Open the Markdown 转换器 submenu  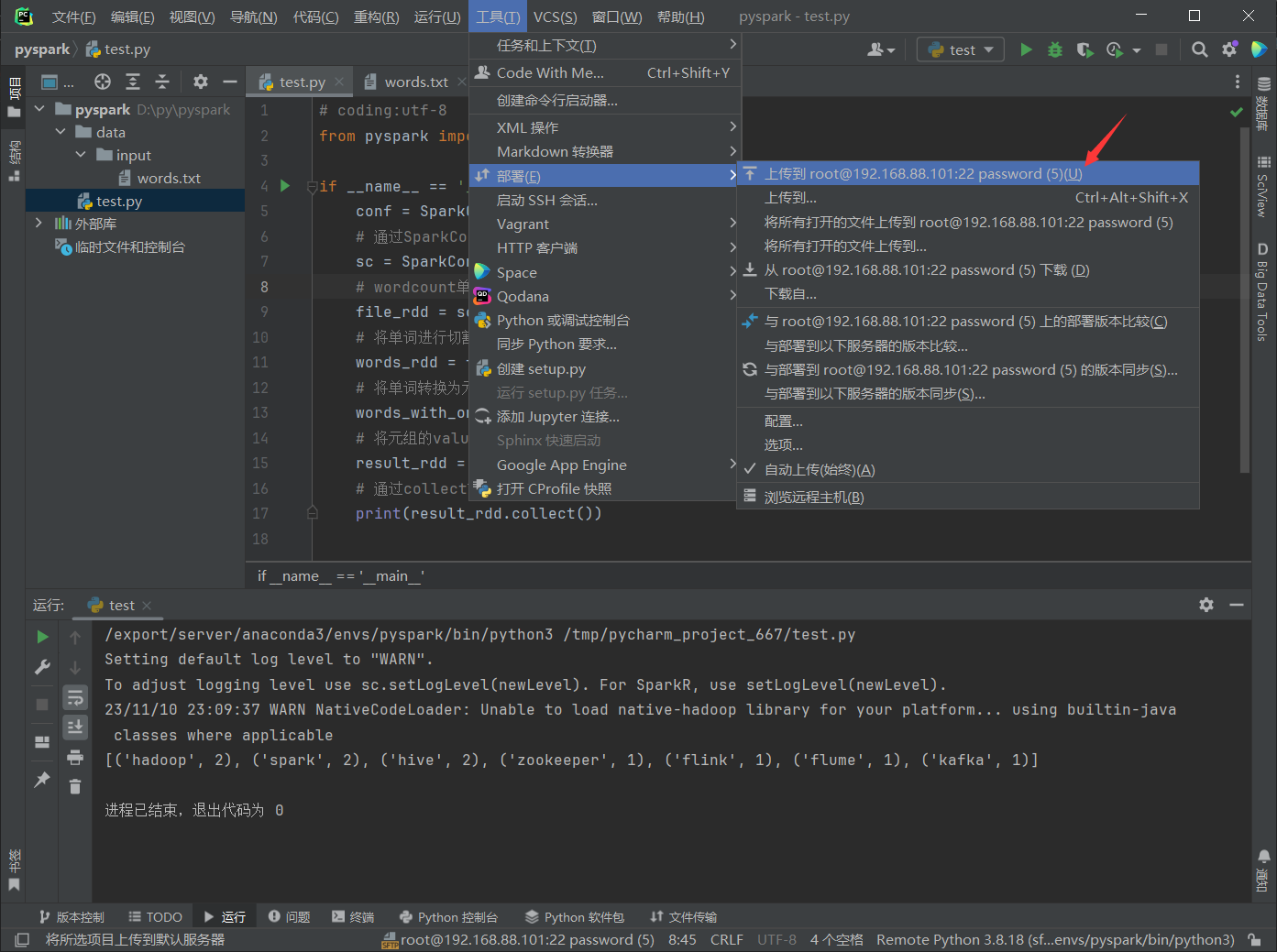click(605, 151)
